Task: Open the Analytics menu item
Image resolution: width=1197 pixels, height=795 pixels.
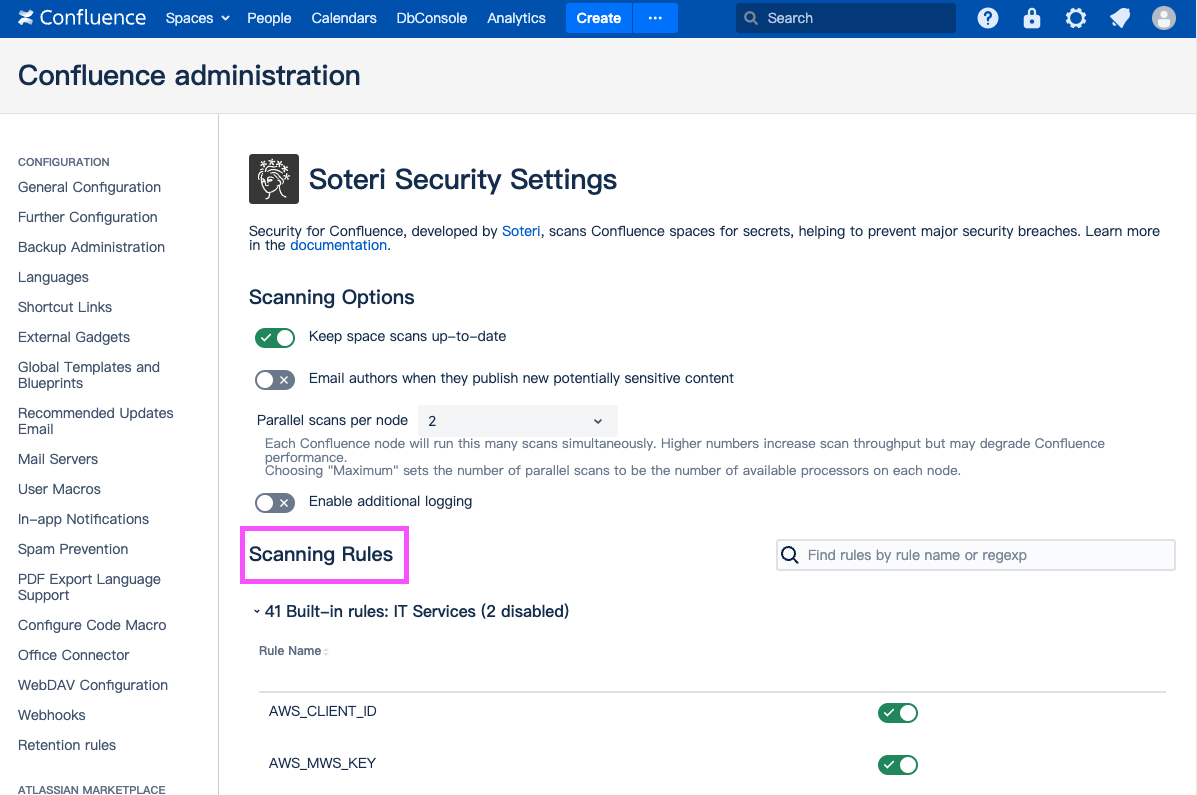Action: pyautogui.click(x=516, y=18)
